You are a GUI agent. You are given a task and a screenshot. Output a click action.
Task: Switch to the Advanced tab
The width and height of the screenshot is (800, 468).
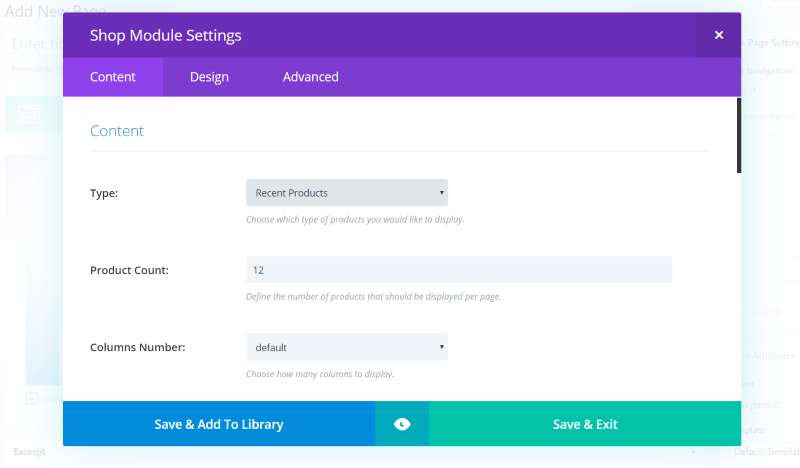click(310, 77)
